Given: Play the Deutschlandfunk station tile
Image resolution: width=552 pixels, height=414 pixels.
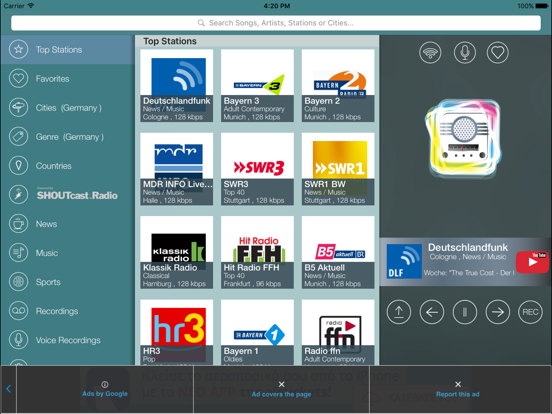Looking at the screenshot, I should [177, 86].
